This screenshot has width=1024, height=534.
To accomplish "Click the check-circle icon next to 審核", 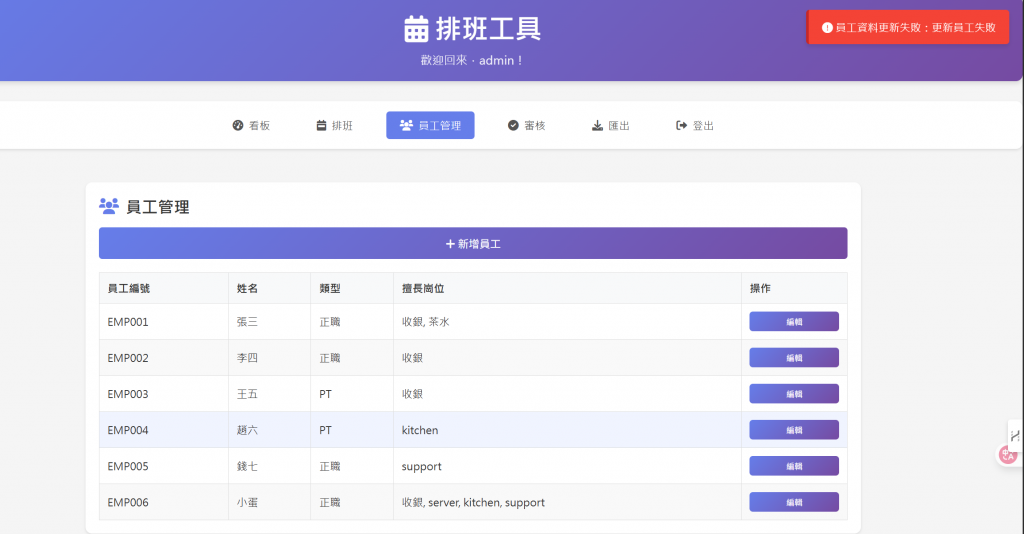I will pos(513,125).
